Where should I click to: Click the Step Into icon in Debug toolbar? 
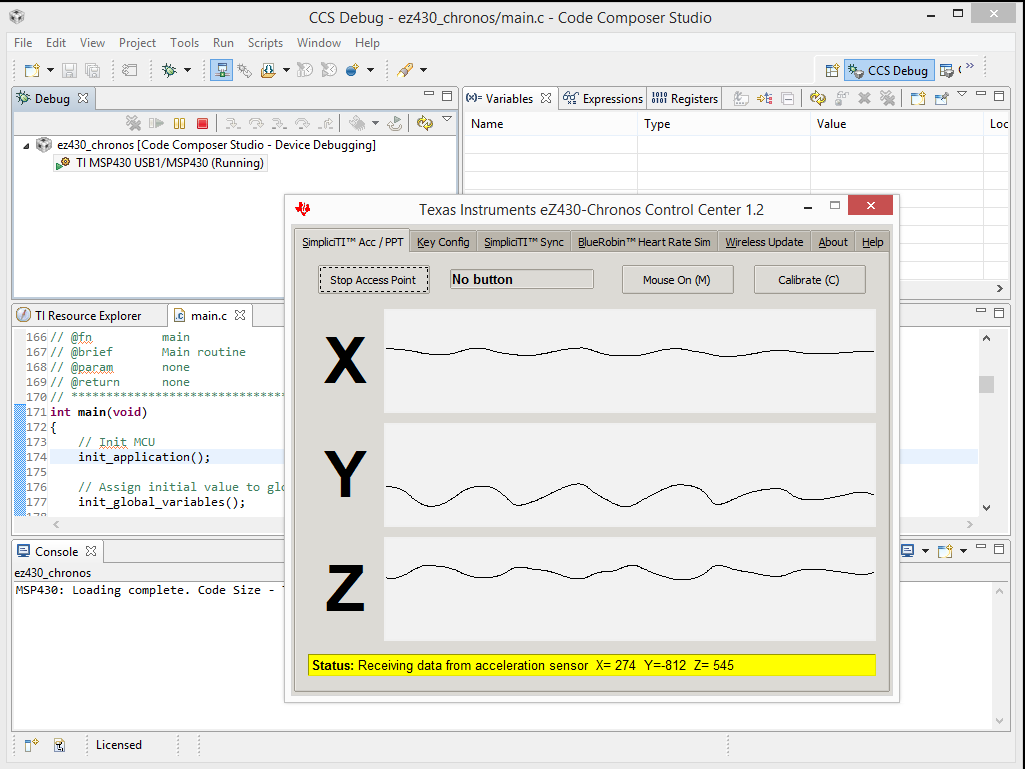233,123
